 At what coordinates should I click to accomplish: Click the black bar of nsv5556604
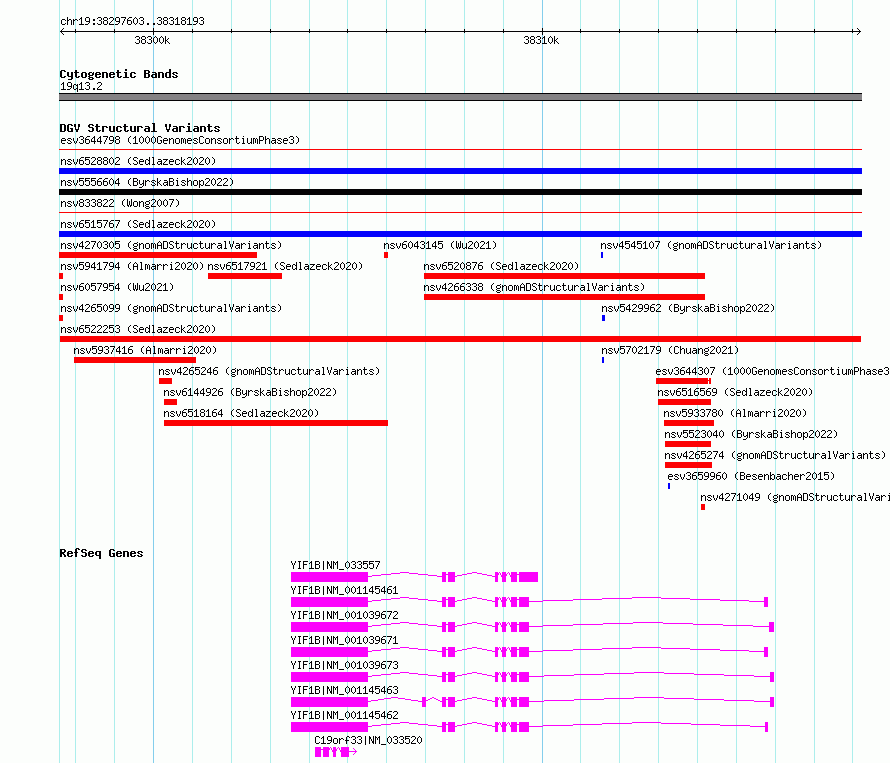pyautogui.click(x=460, y=192)
